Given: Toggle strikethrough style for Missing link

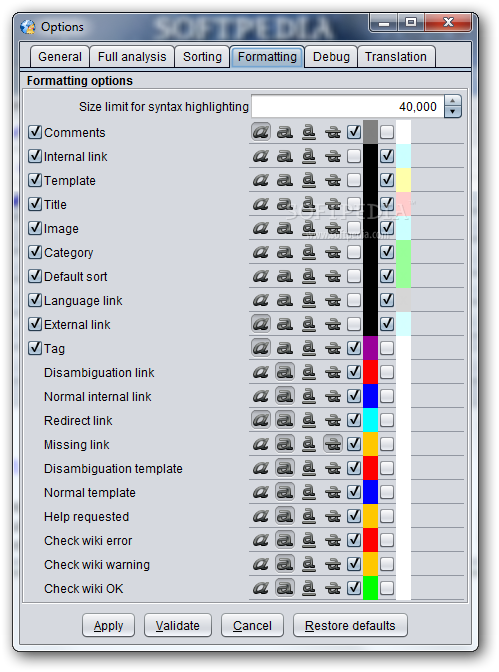Looking at the screenshot, I should pos(333,444).
